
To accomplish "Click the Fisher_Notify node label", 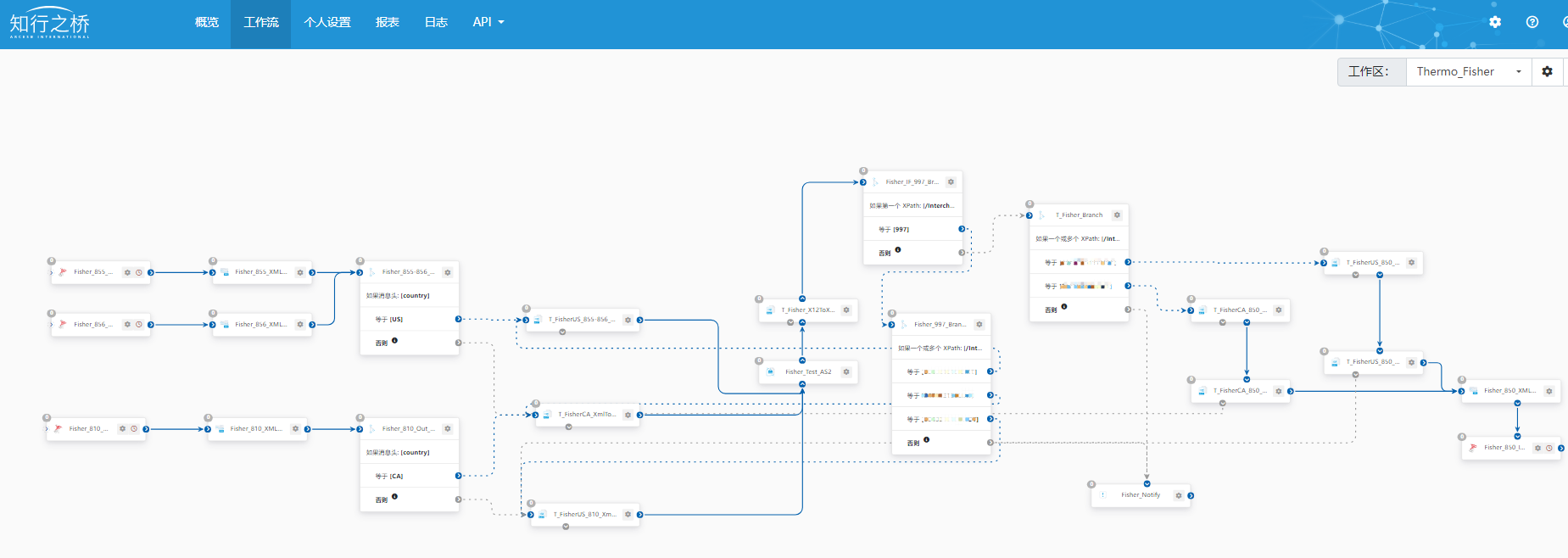I will [1141, 495].
